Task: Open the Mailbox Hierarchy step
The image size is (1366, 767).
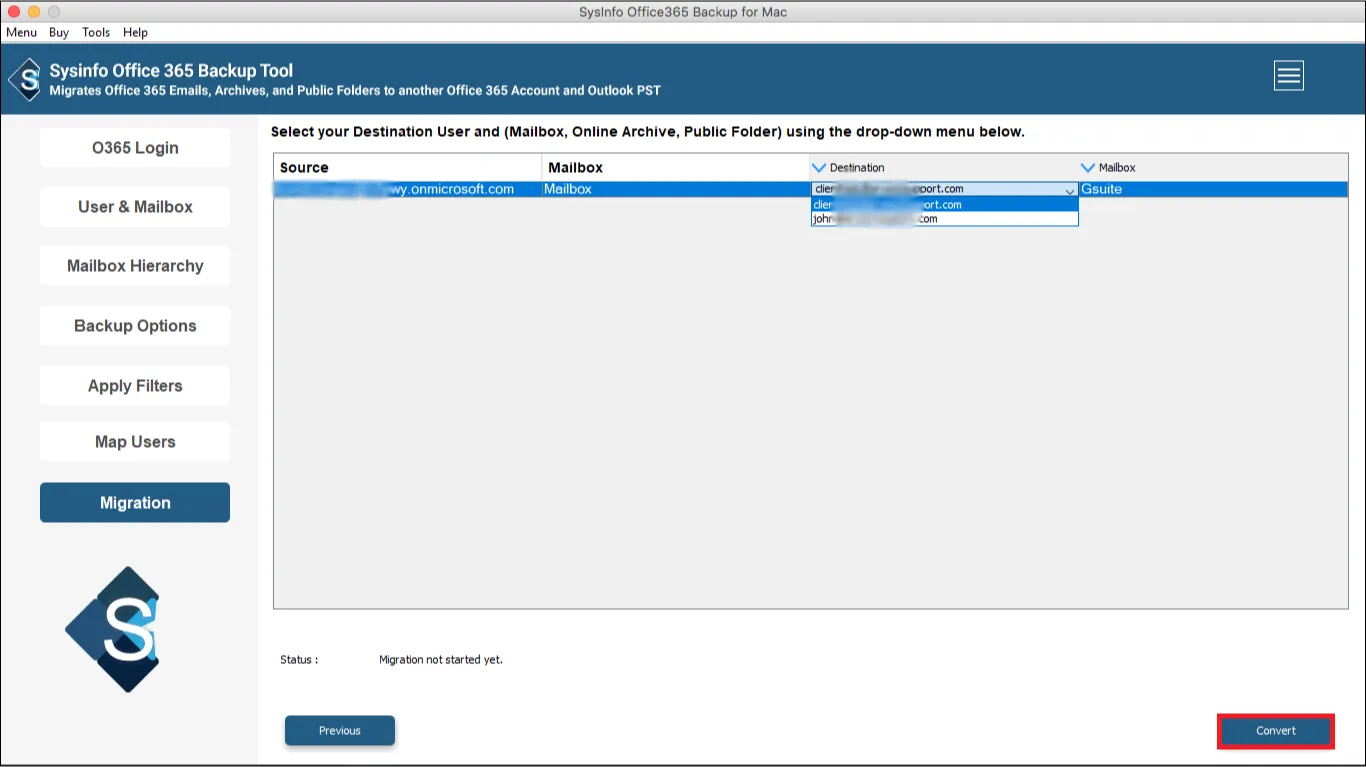Action: (x=135, y=266)
